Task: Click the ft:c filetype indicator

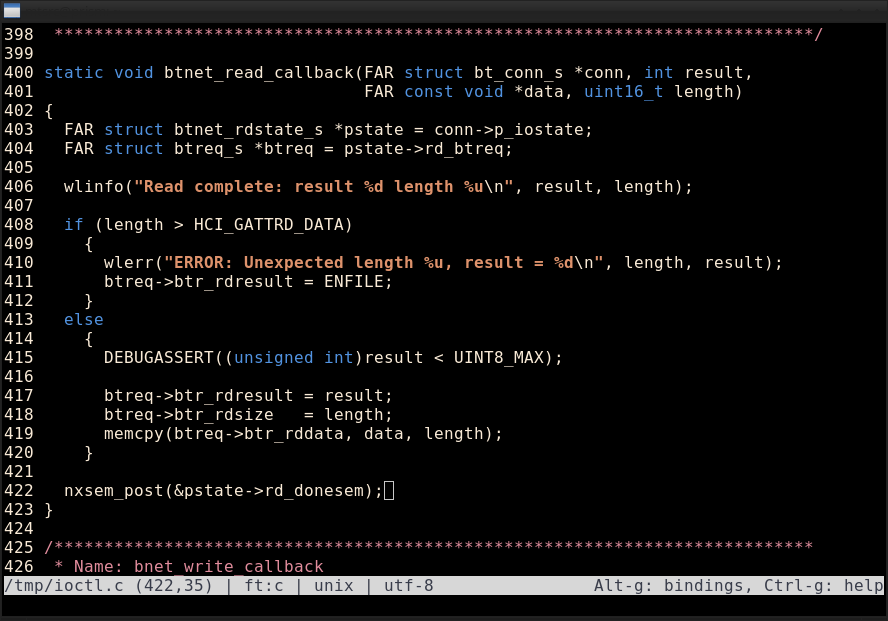Action: (263, 586)
